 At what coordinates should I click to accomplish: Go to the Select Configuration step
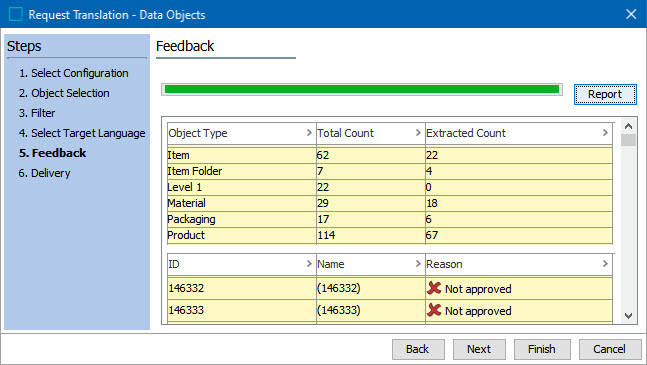74,73
